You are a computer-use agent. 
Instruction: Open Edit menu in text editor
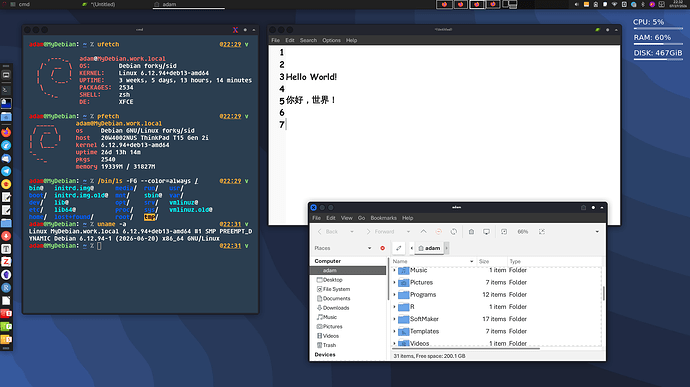tap(290, 40)
